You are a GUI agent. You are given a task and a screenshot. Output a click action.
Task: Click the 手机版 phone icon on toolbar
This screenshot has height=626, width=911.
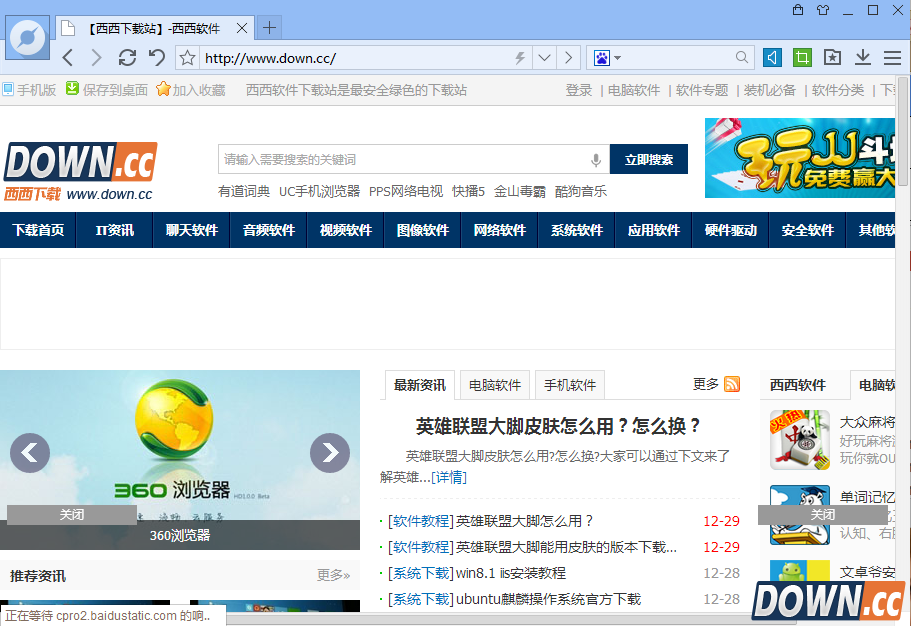click(8, 90)
